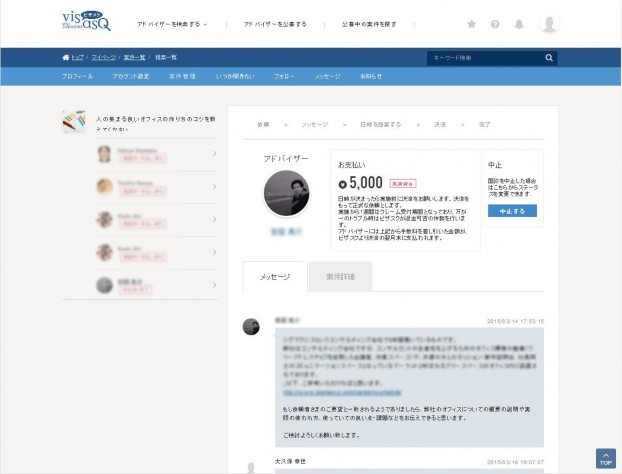Click the visasQ logo
The height and width of the screenshot is (474, 622).
click(x=86, y=21)
